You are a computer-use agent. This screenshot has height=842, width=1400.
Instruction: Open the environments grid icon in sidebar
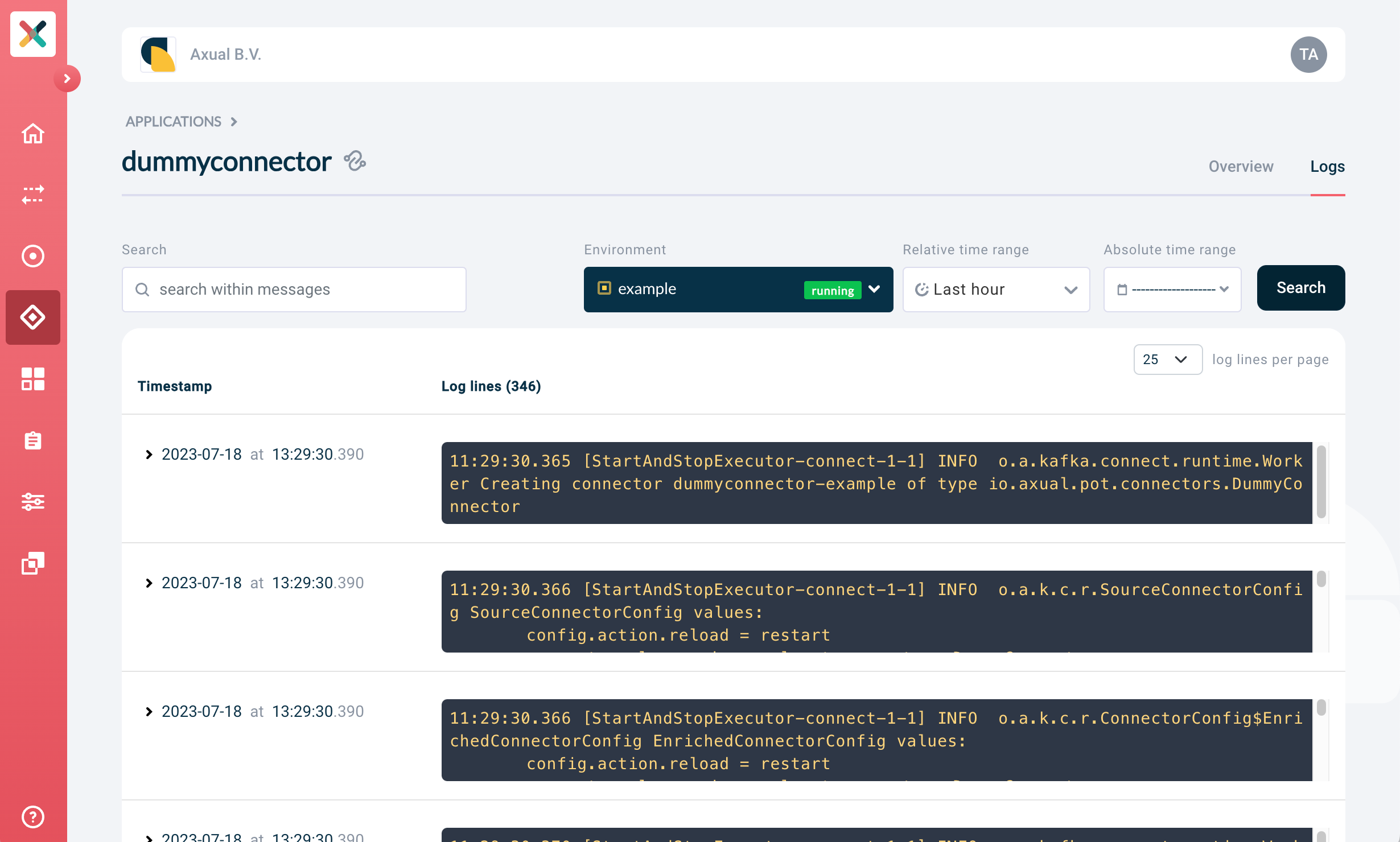point(32,379)
